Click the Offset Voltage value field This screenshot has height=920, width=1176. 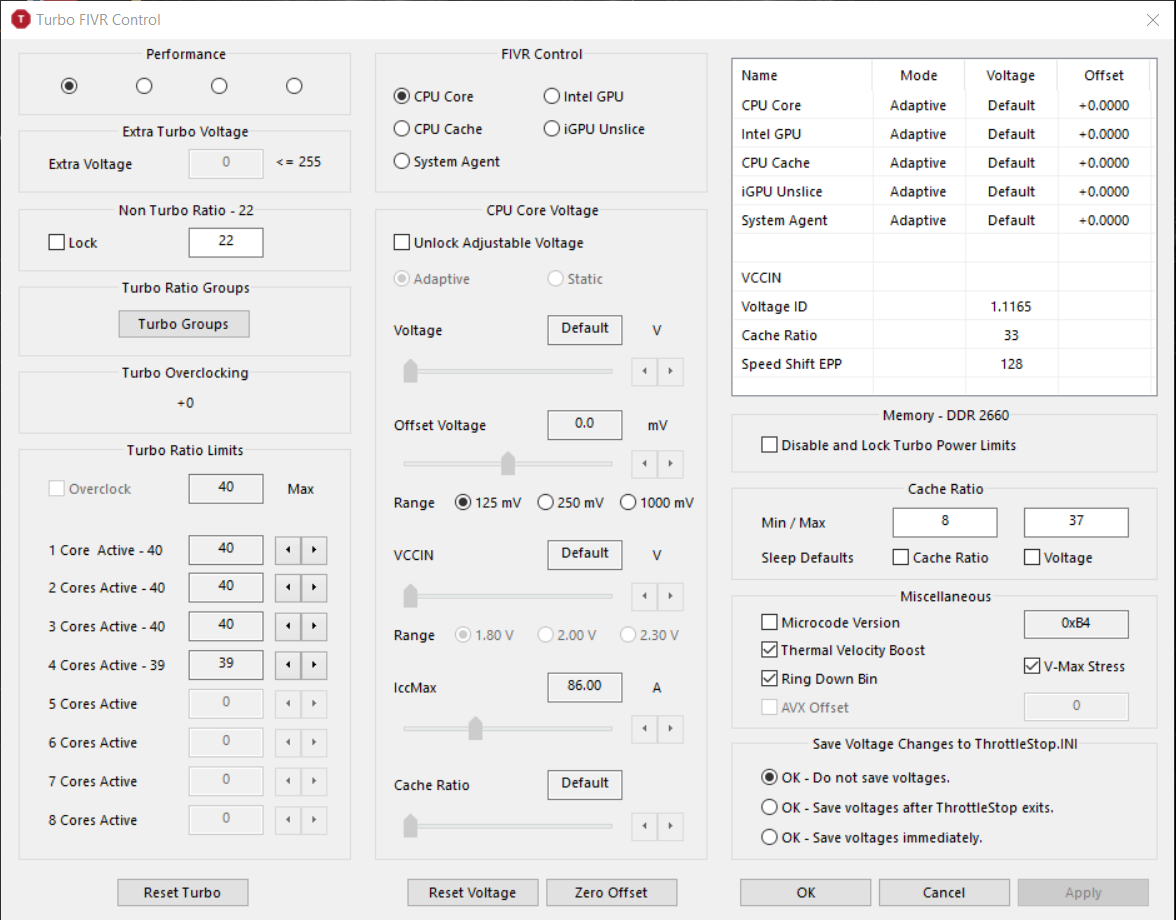pos(585,424)
